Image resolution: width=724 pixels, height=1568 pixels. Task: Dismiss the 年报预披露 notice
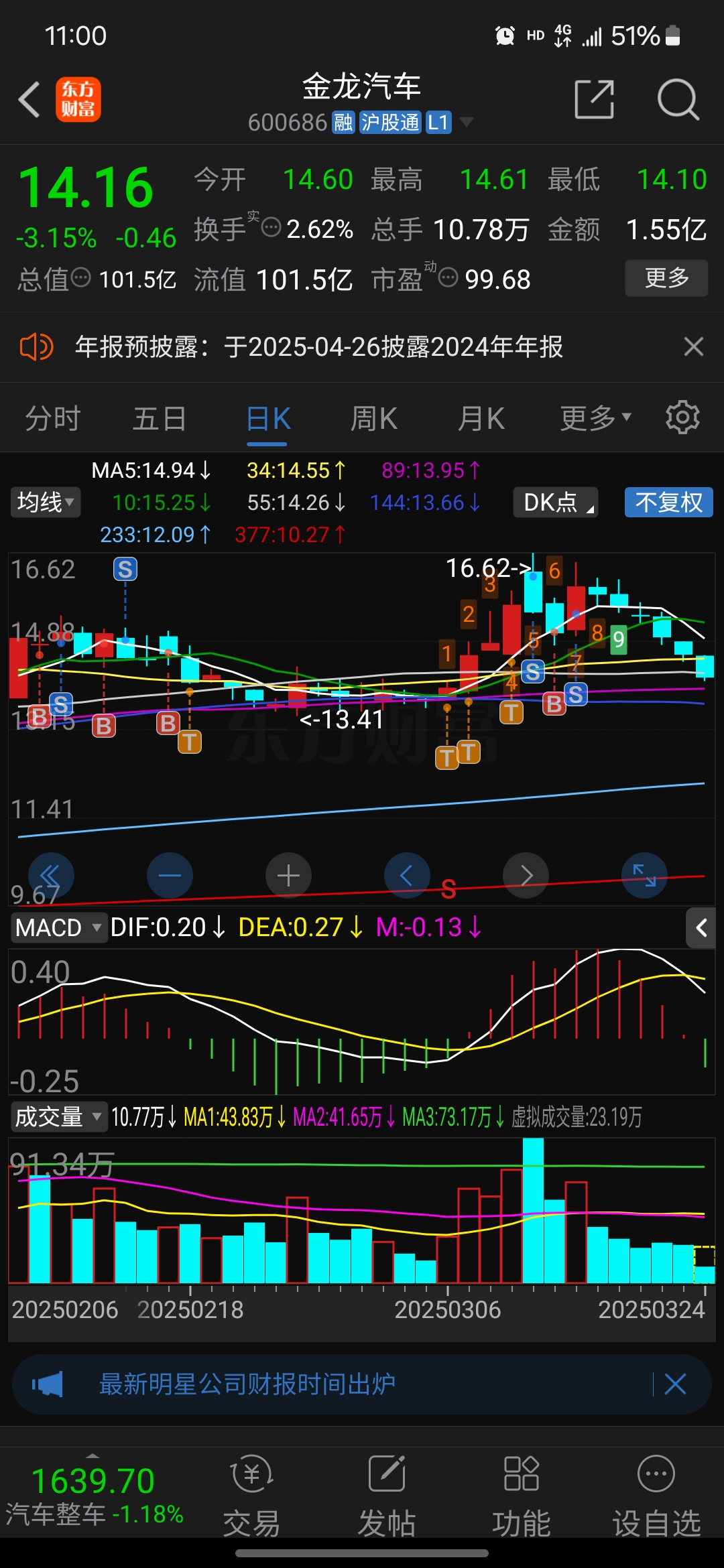pyautogui.click(x=693, y=347)
